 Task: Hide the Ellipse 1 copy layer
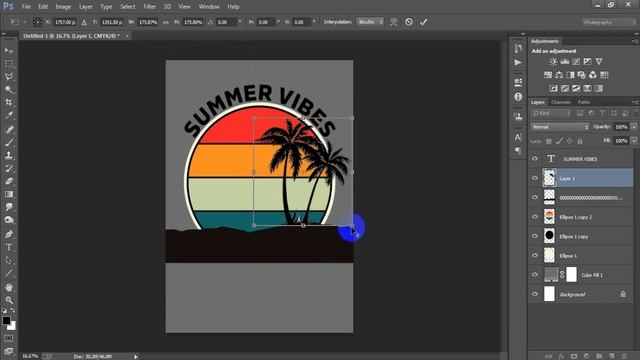pos(535,236)
